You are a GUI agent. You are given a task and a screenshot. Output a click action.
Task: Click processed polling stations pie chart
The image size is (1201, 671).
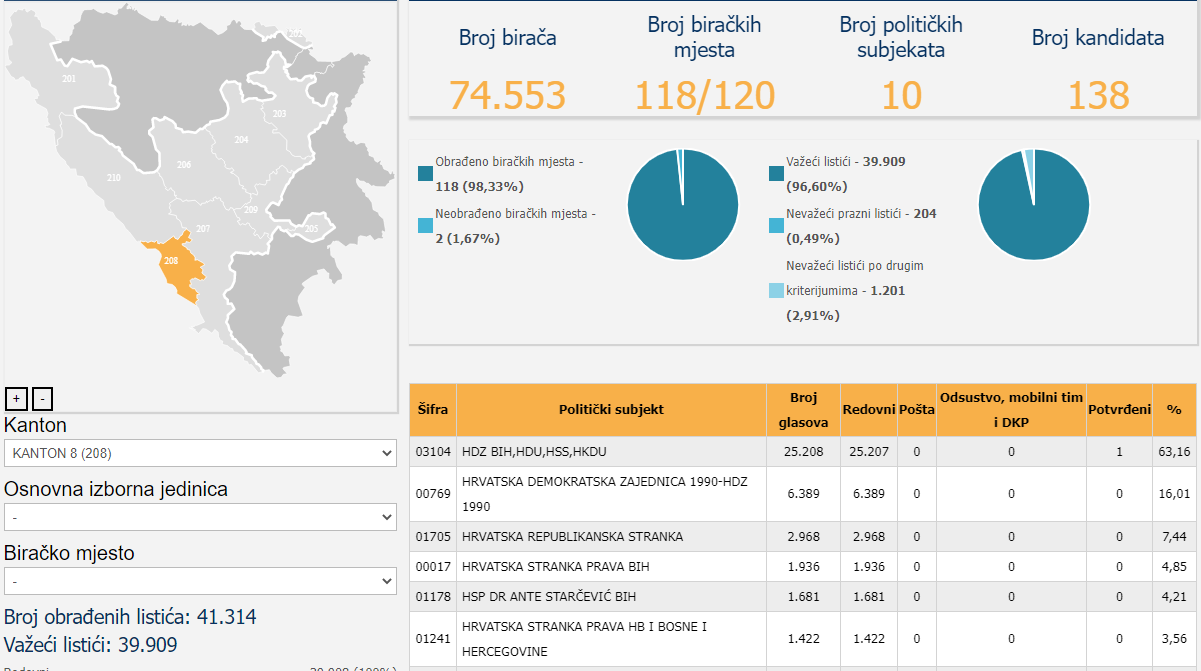683,204
